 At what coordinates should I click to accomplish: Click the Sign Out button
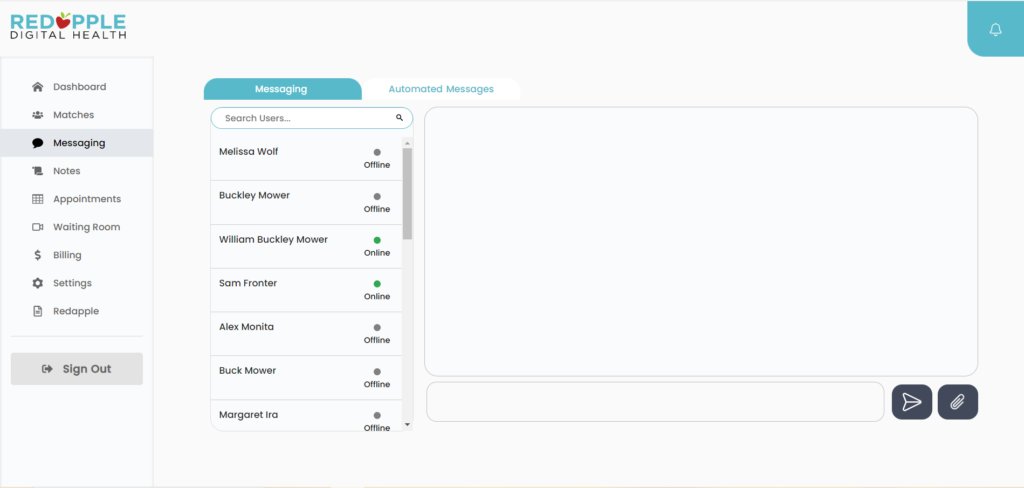76,369
